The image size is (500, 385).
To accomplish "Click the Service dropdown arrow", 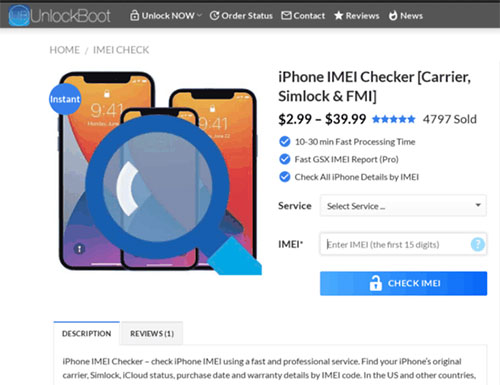I will pos(478,205).
